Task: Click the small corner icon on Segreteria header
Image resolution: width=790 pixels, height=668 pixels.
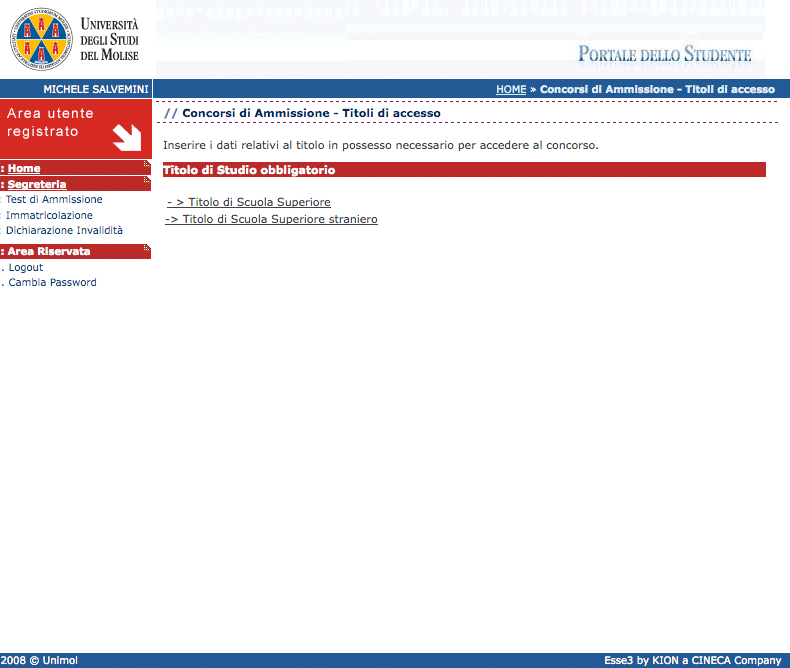Action: point(147,180)
